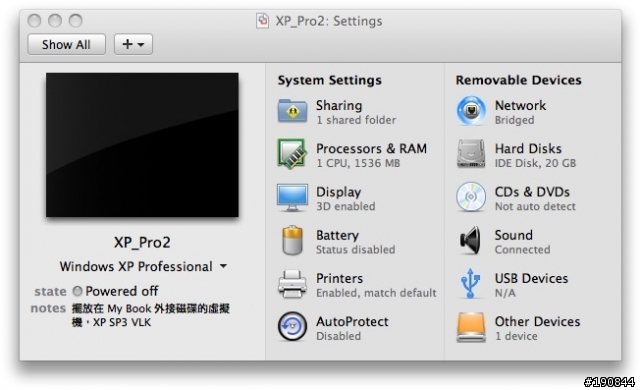Open the CDs & DVDs disc icon
The image size is (640, 390).
(471, 197)
